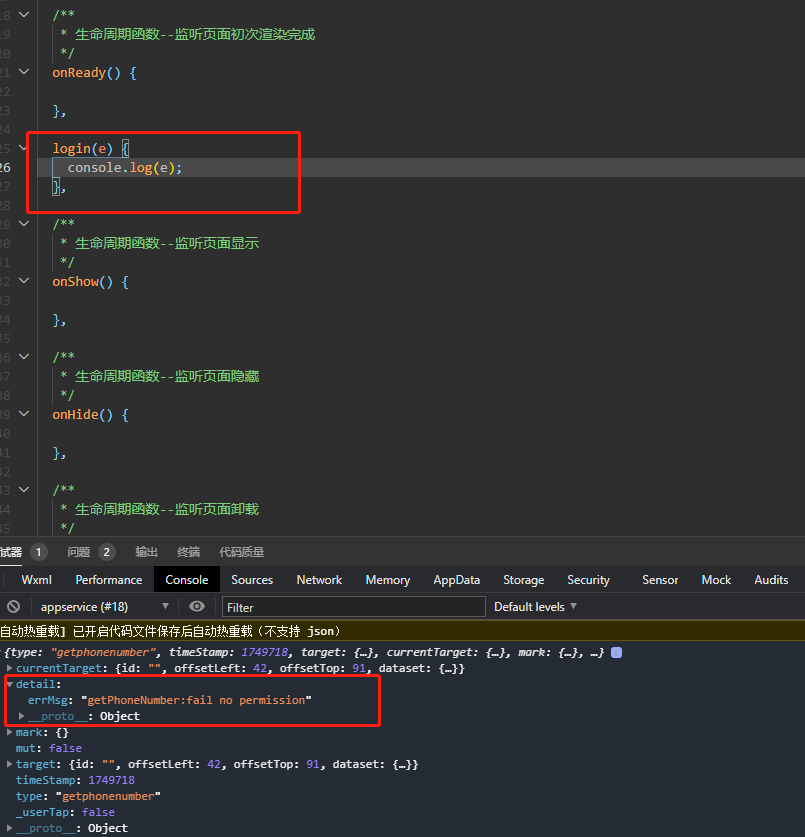The width and height of the screenshot is (805, 837).
Task: Switch to the Network tab
Action: 319,580
